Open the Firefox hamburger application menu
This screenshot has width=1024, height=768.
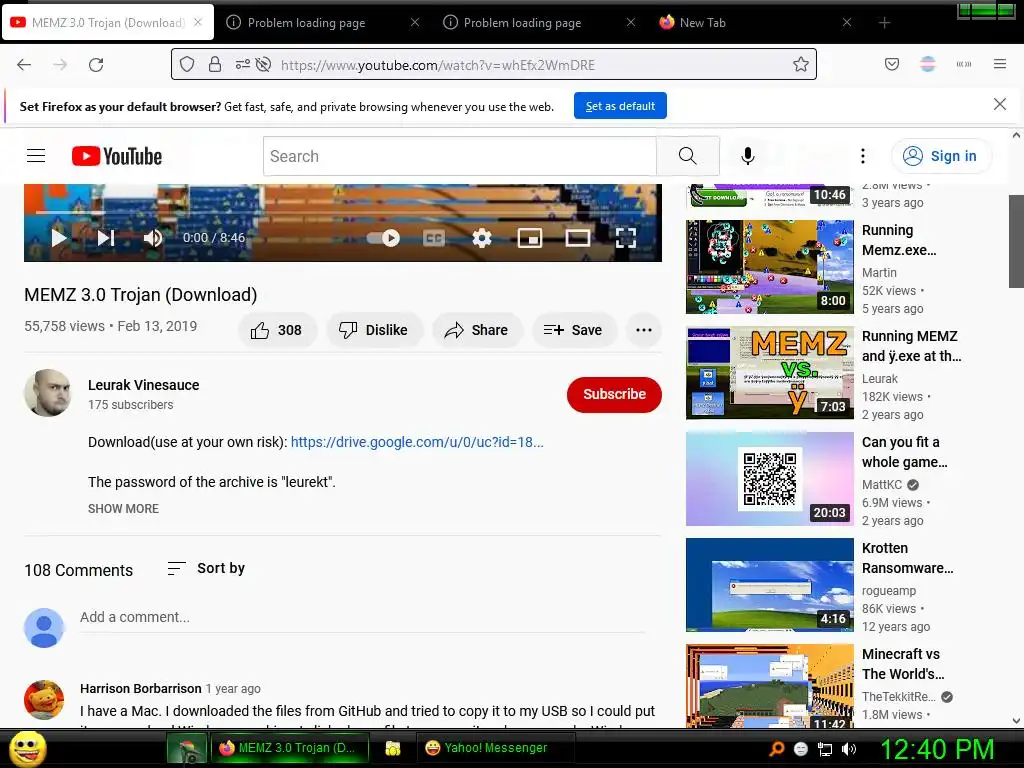1000,64
